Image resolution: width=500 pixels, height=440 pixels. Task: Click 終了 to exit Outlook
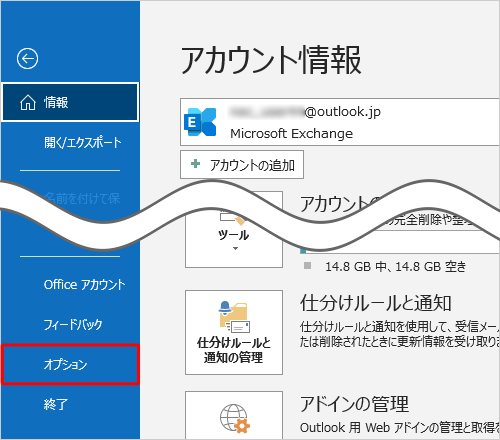(x=55, y=404)
